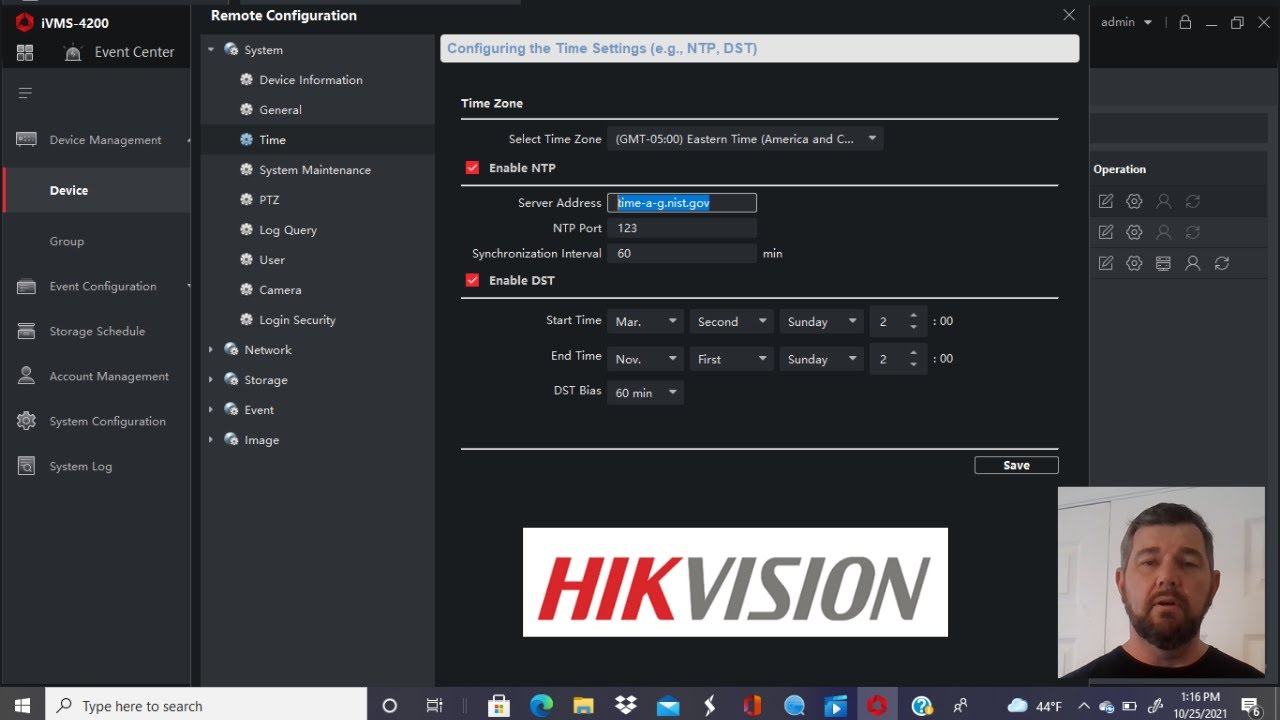The width and height of the screenshot is (1280, 720).
Task: Click the NTP Port field
Action: pyautogui.click(x=682, y=228)
